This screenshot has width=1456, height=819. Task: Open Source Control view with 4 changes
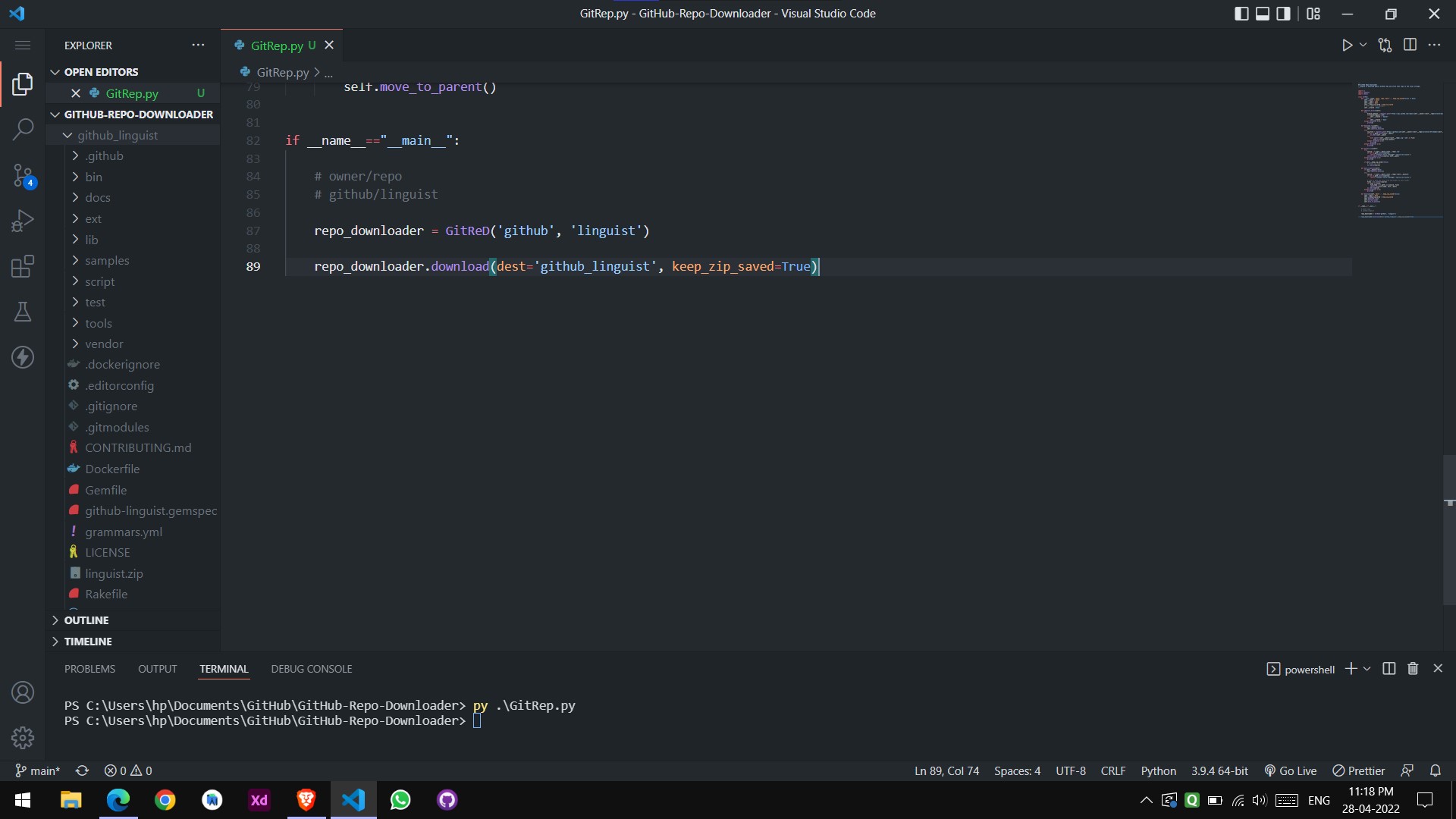(x=23, y=176)
